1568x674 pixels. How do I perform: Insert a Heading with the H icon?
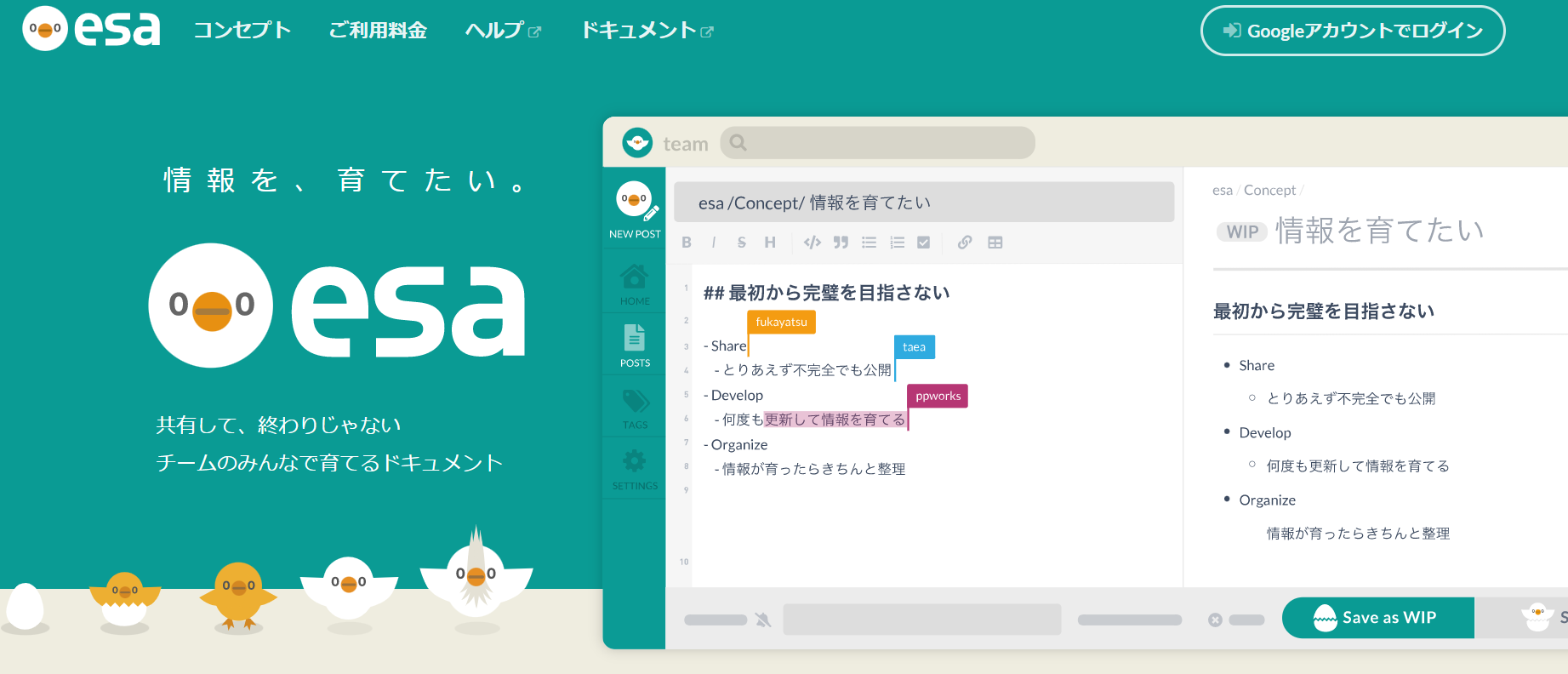770,243
